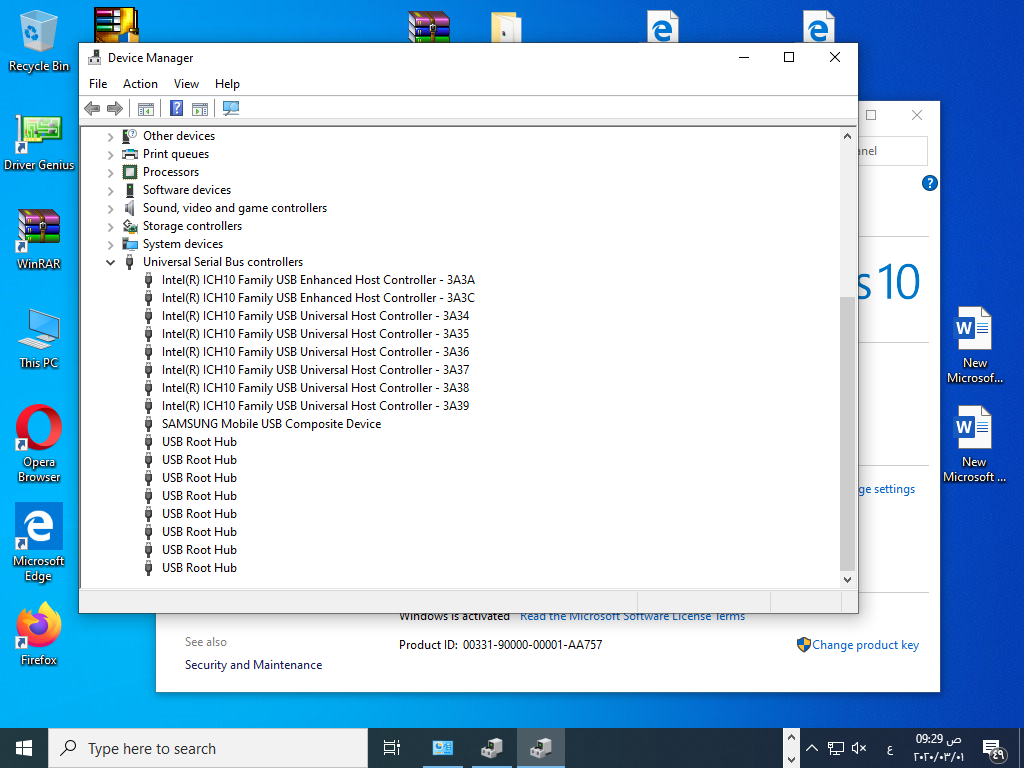Click the Universal Serial Bus controllers USB icon

coord(130,262)
